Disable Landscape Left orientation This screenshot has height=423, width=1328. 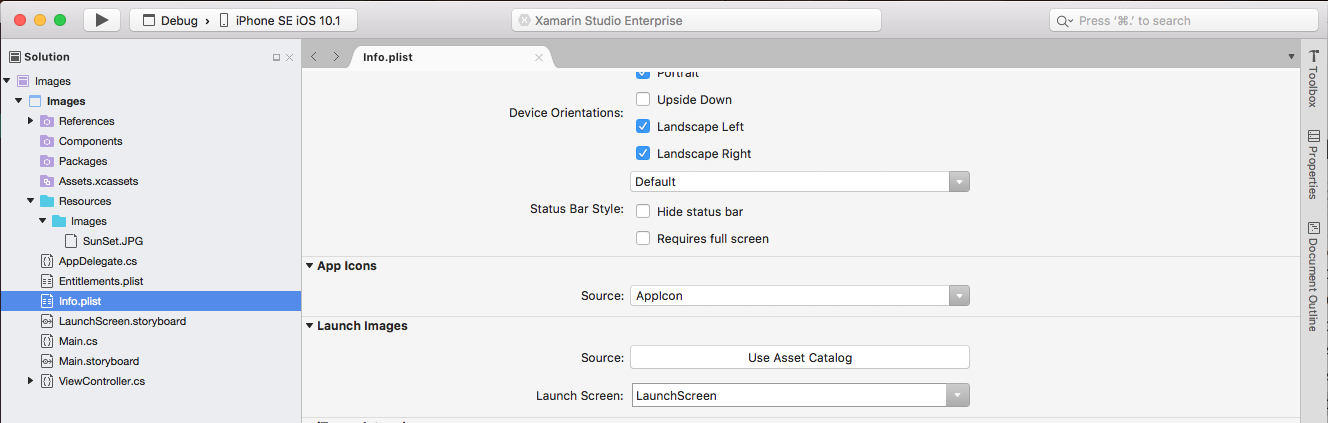tap(643, 127)
